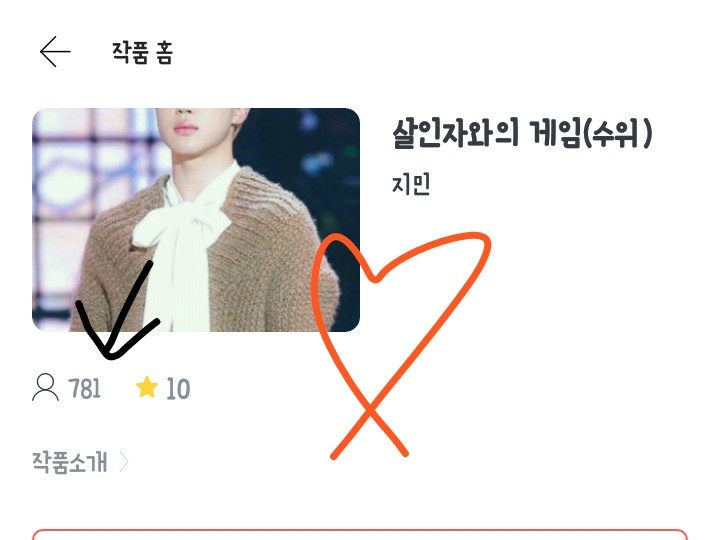Open the cover image thumbnail
720x540 pixels.
click(x=196, y=220)
